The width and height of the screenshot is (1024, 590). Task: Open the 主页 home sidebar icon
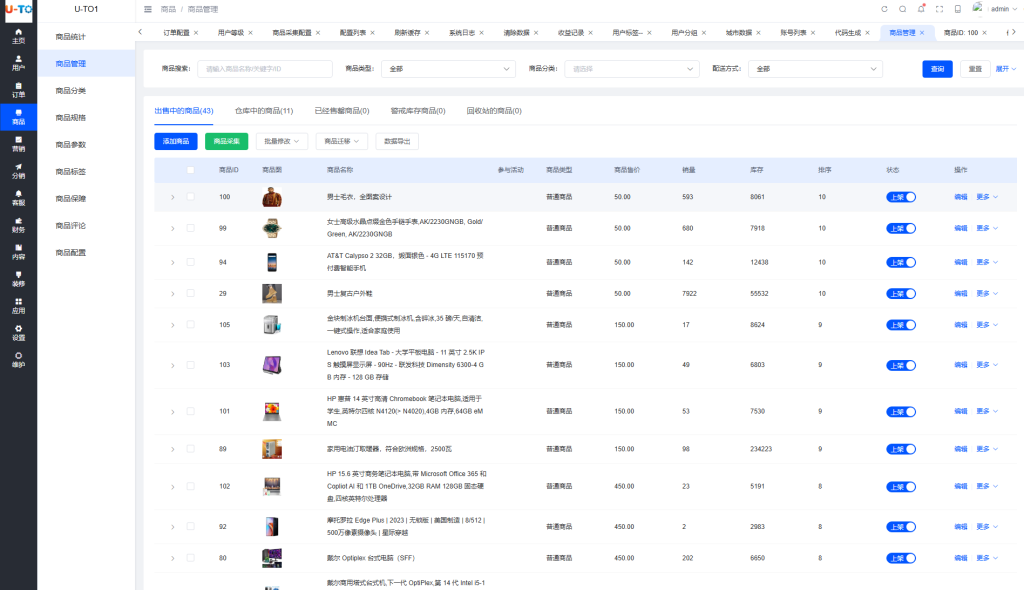tap(18, 36)
